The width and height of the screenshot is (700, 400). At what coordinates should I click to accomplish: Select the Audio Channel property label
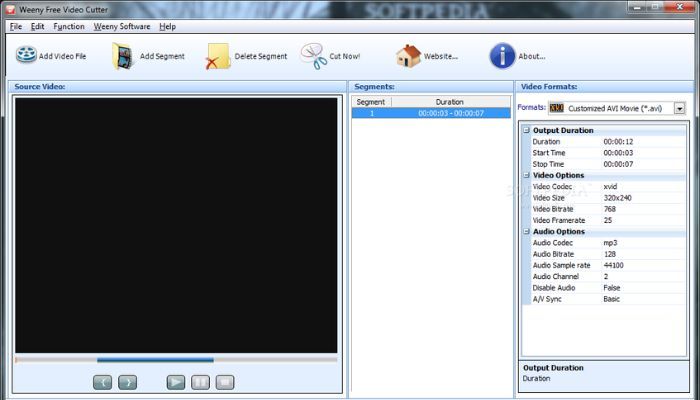tap(555, 276)
